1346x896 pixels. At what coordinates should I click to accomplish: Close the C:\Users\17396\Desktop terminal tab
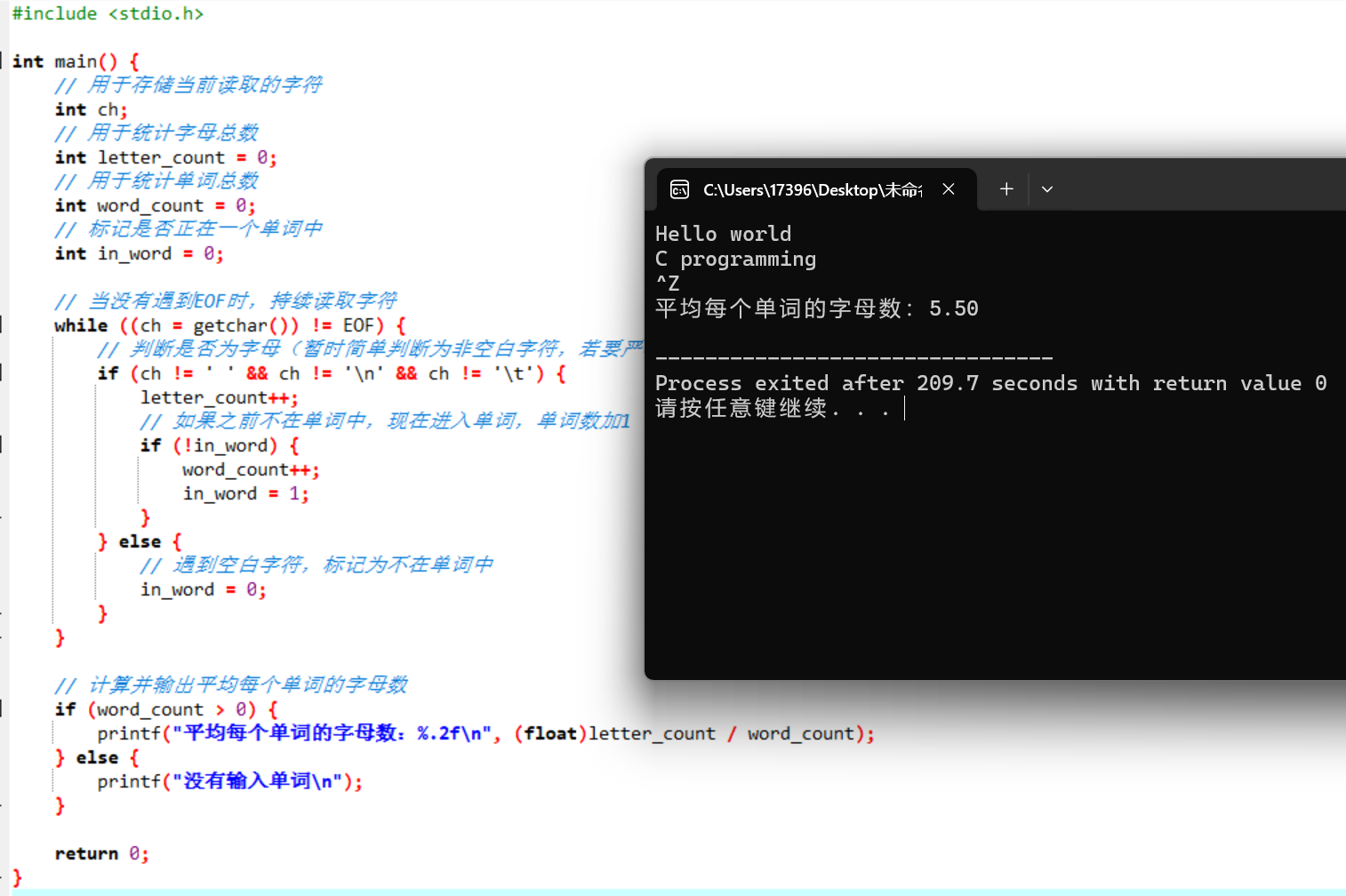(949, 189)
